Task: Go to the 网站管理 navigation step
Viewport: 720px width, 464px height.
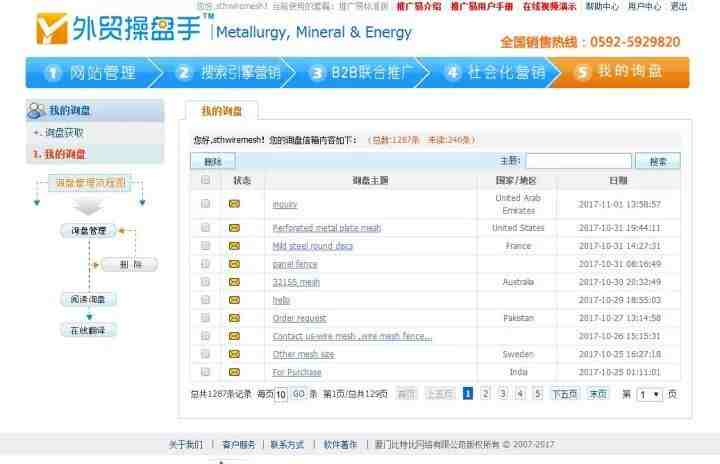Action: point(90,73)
